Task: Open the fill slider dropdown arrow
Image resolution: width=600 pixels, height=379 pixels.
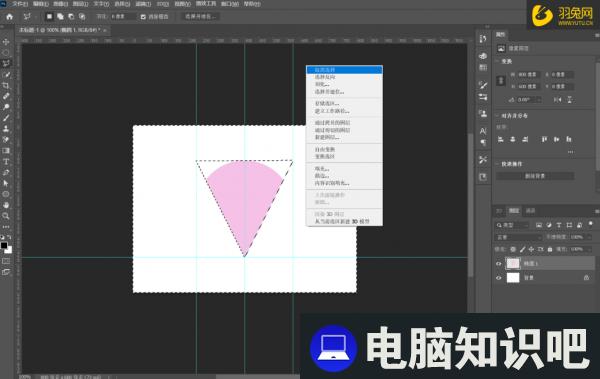Action: [589, 249]
